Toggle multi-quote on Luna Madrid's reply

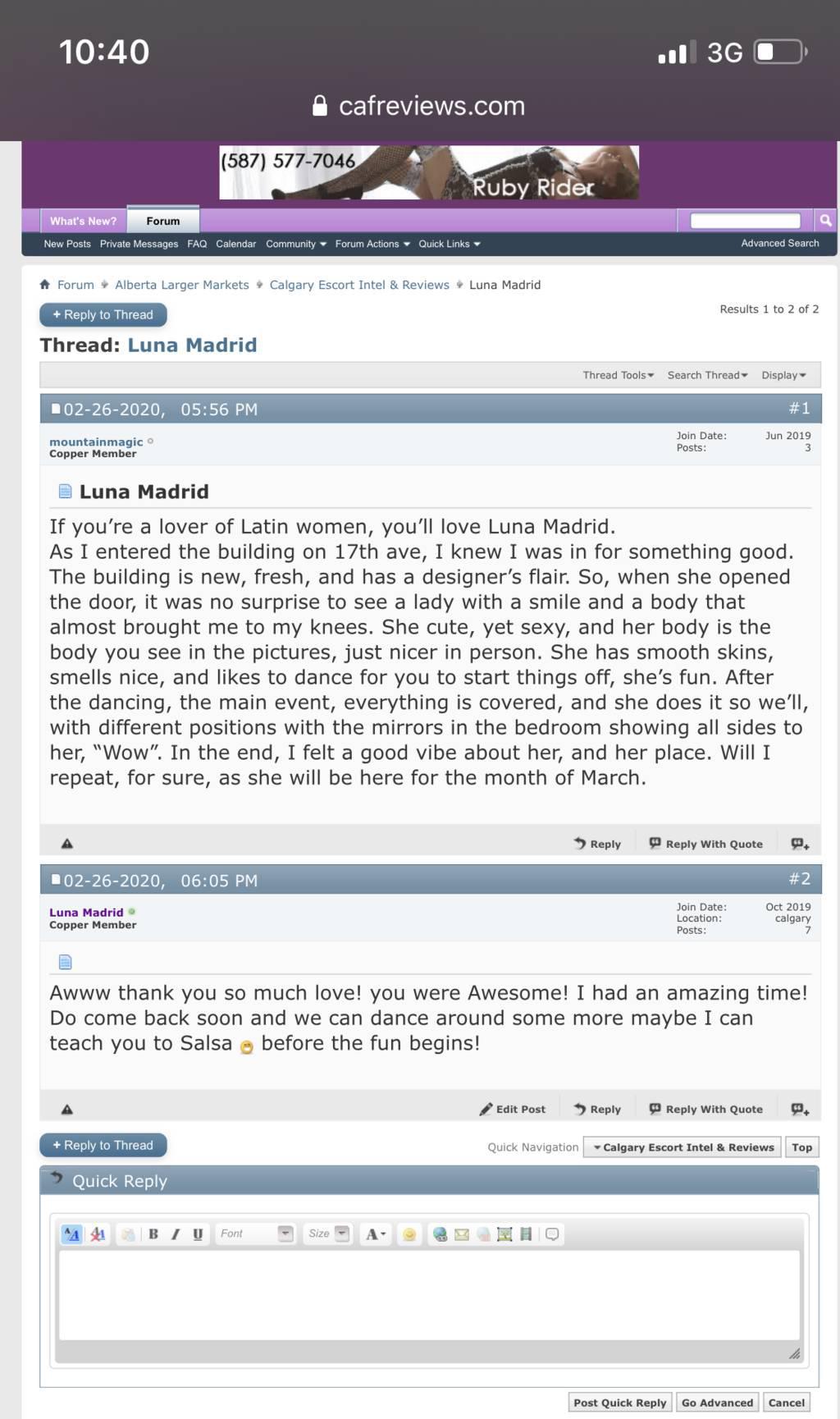click(800, 1109)
